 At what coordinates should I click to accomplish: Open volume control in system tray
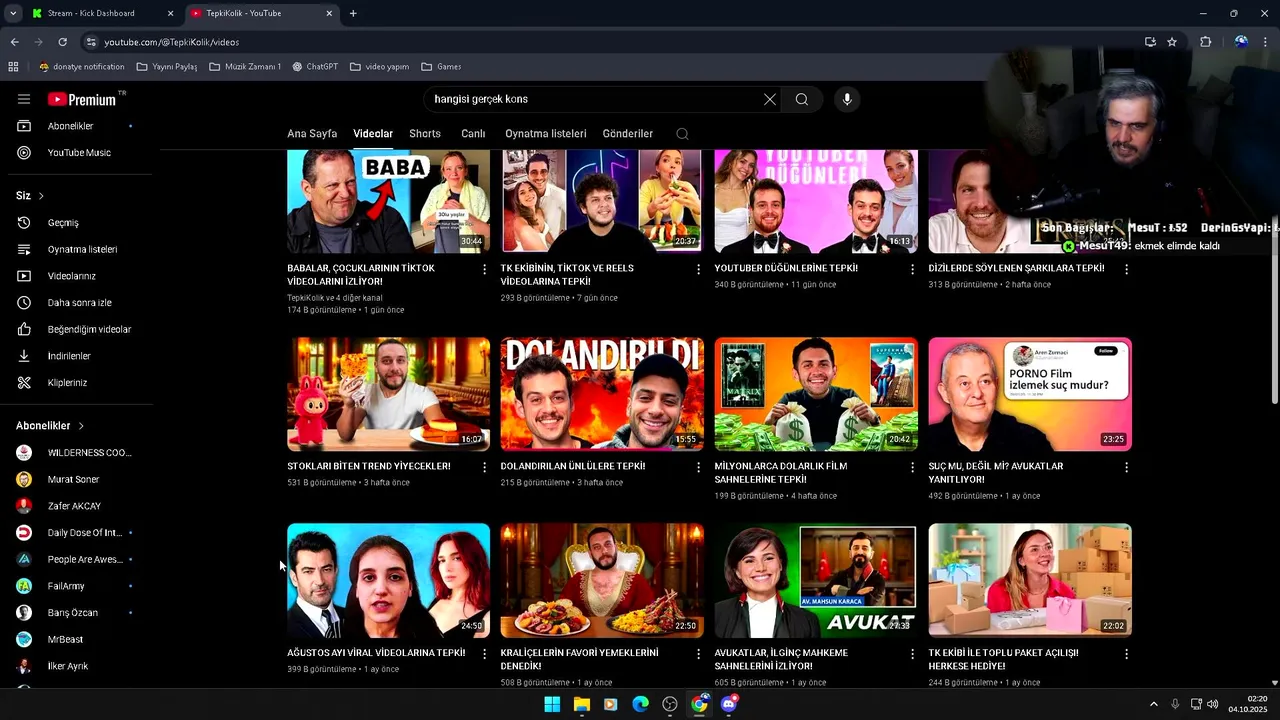point(1213,704)
